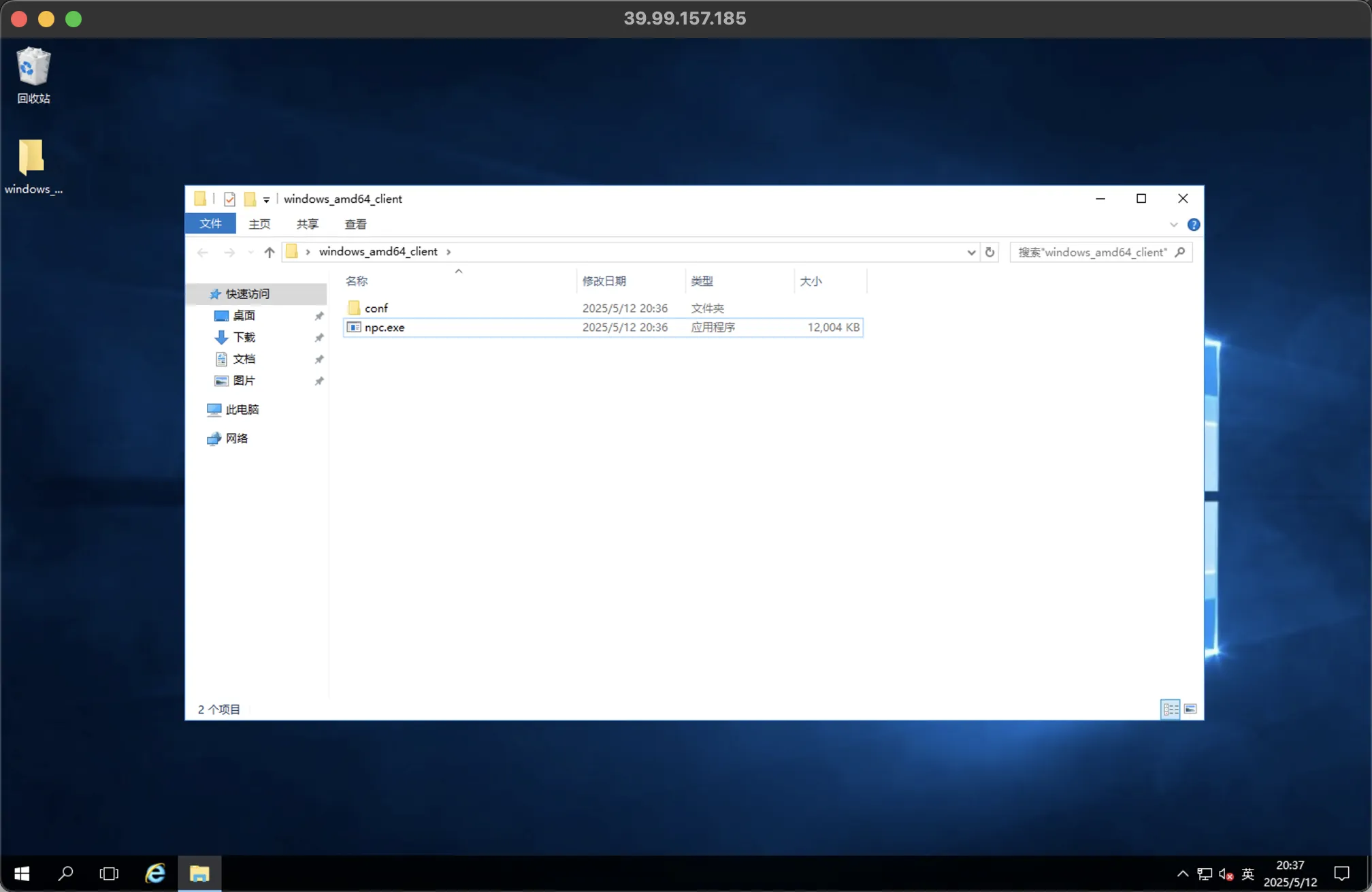Expand the ribbon with chevron arrow
1372x892 pixels.
pyautogui.click(x=1173, y=225)
